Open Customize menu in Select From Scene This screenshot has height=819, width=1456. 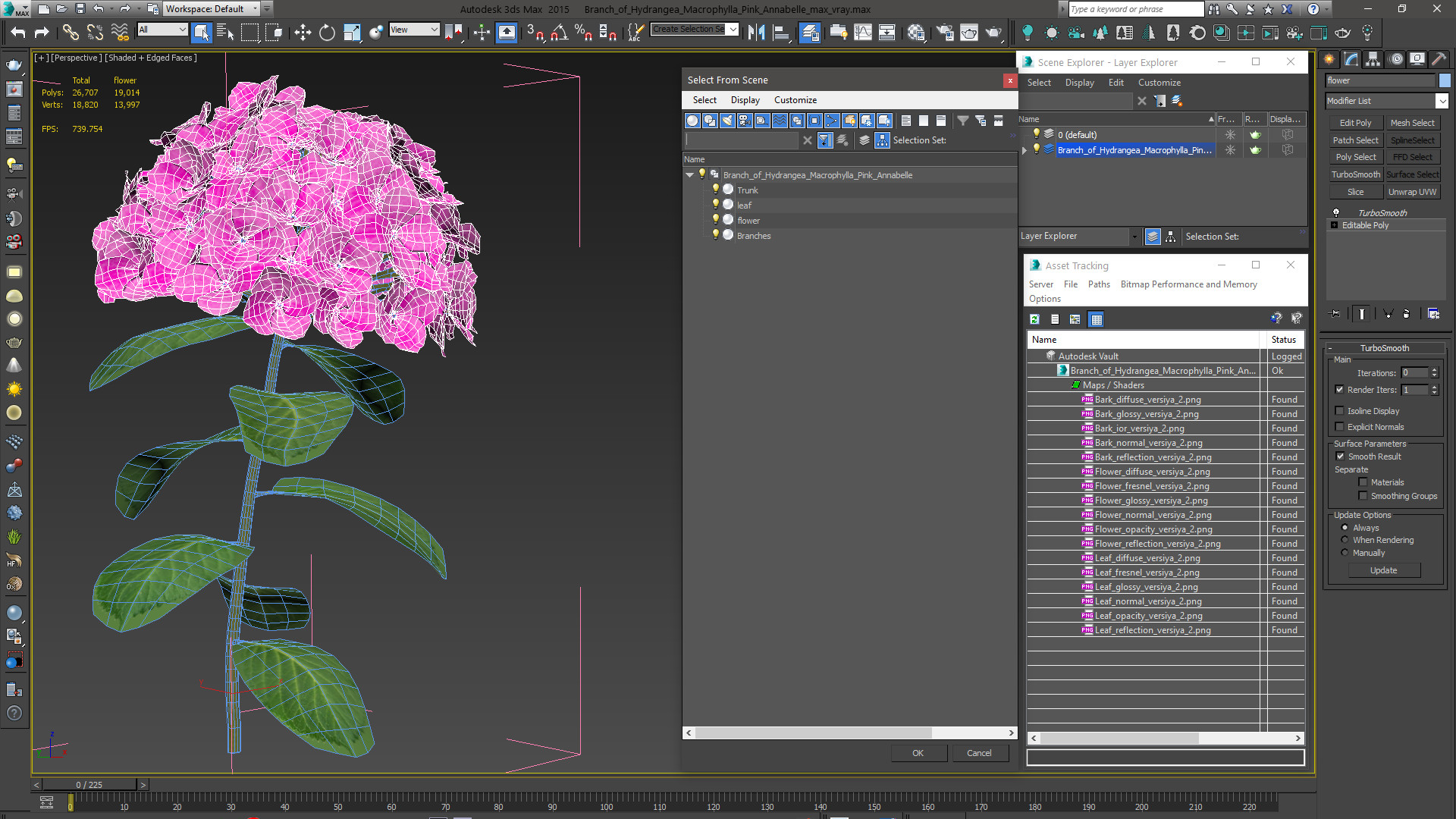coord(795,100)
